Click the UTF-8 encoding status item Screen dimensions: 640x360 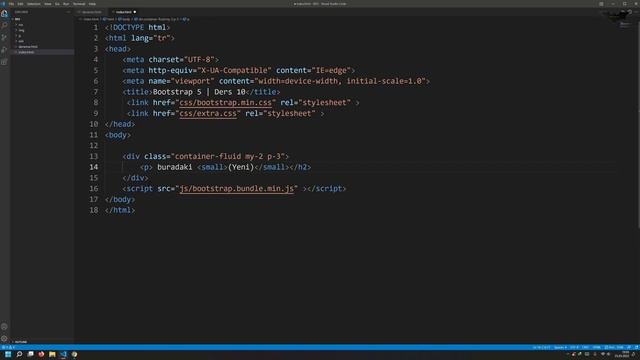[574, 347]
